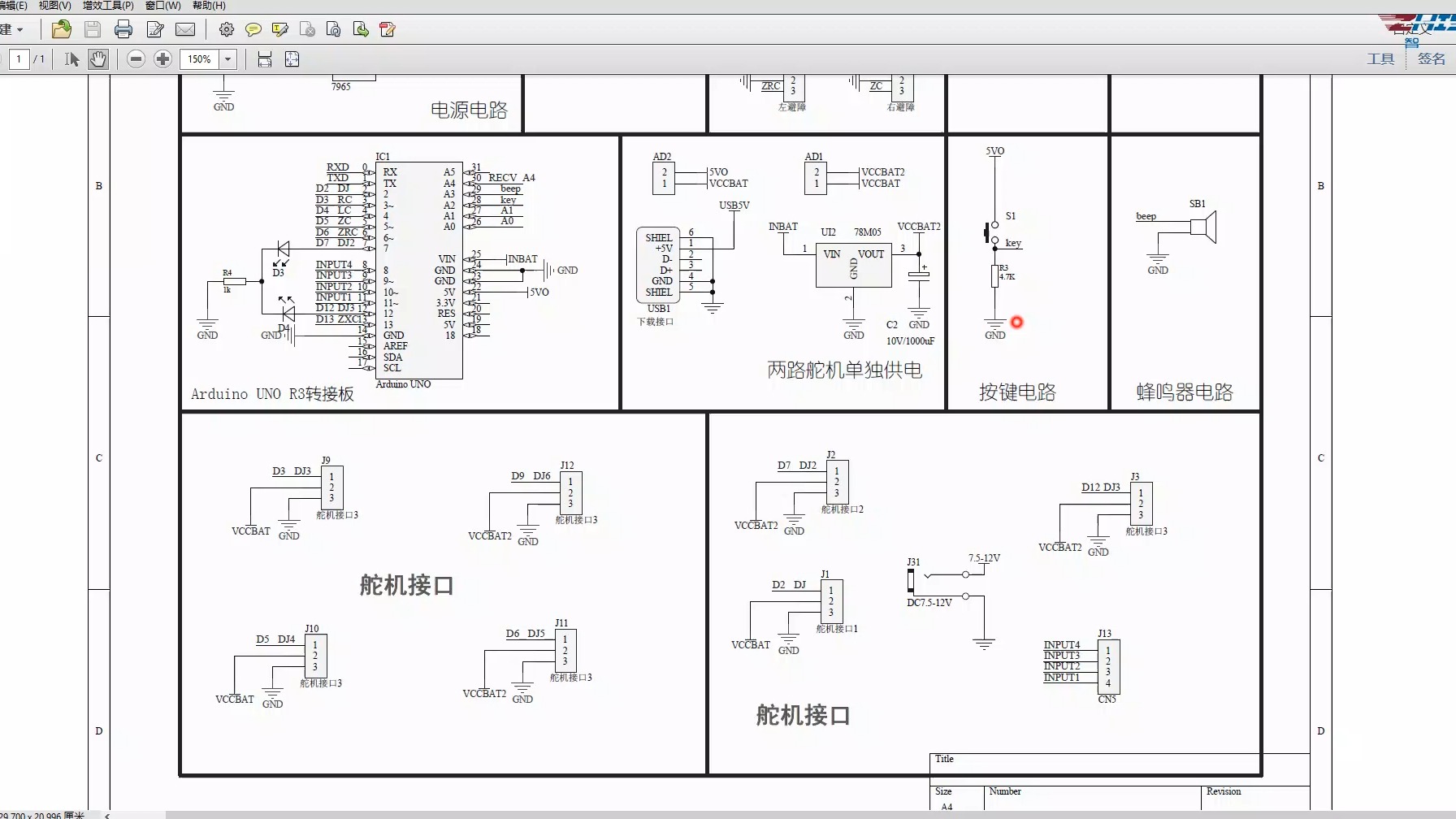Screen dimensions: 1456x819
Task: Click the export page green arrow icon
Action: click(361, 30)
